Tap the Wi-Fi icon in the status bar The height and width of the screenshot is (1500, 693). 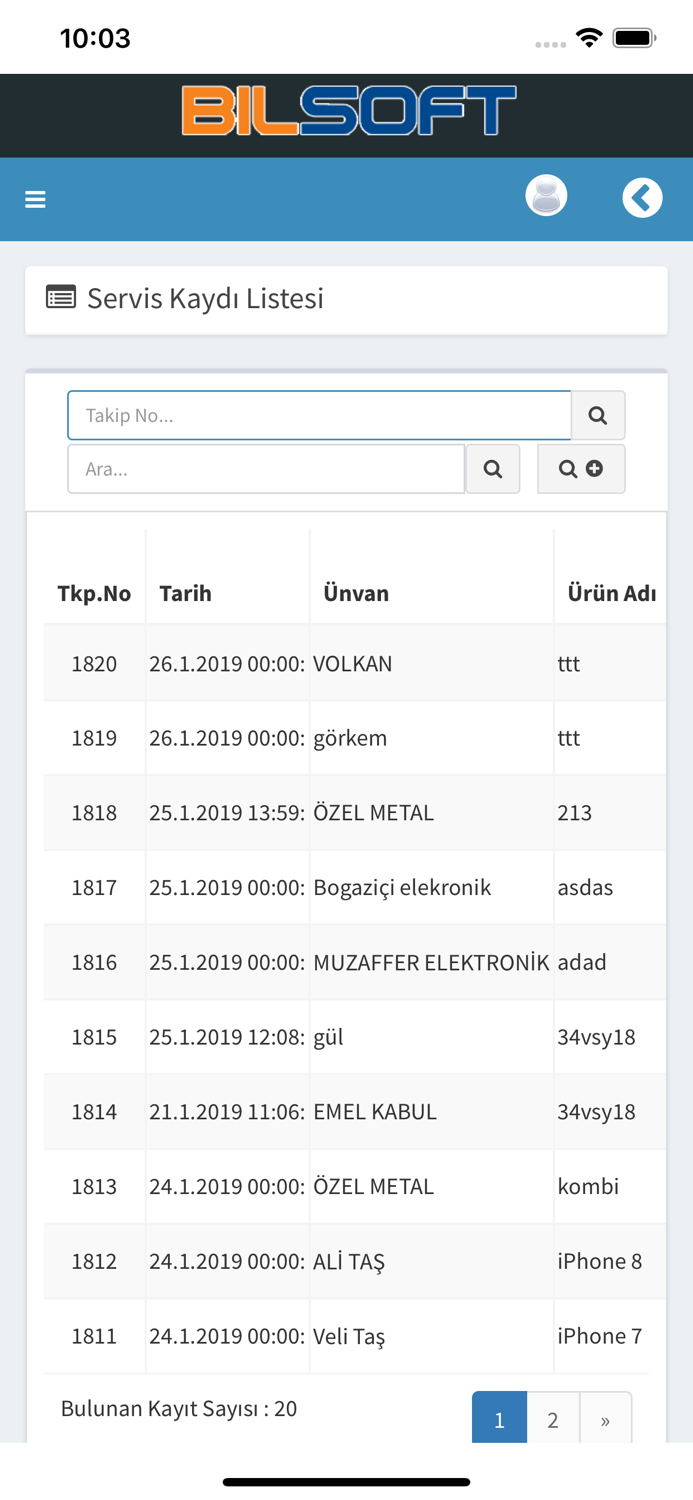coord(588,36)
